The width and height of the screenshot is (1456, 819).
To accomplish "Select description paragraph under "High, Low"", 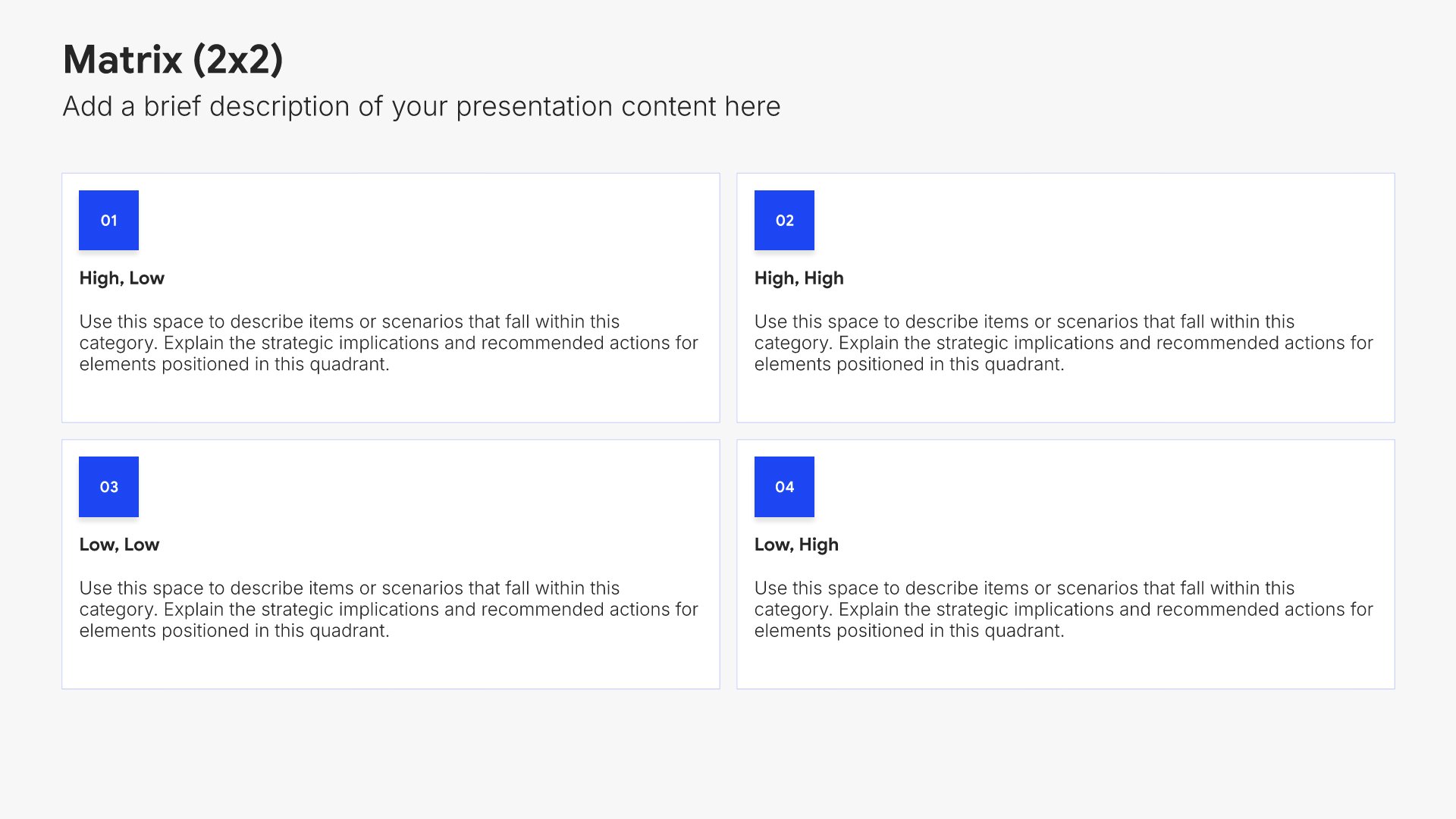I will click(x=388, y=343).
